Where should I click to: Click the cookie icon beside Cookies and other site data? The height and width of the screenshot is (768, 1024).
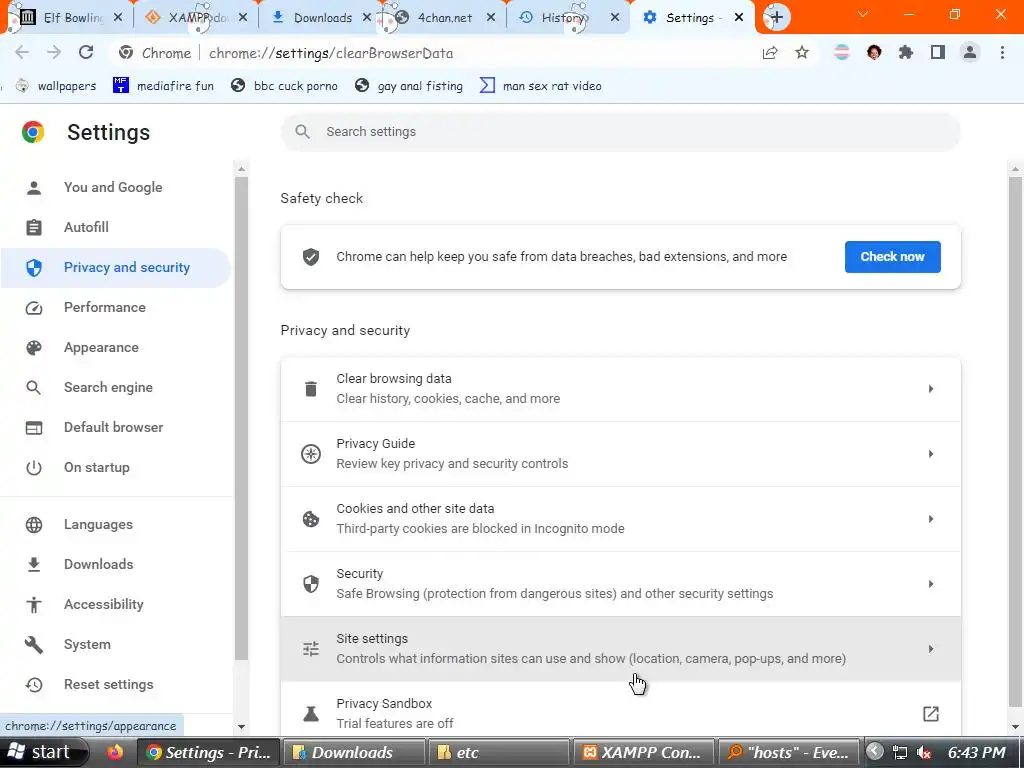click(x=311, y=519)
